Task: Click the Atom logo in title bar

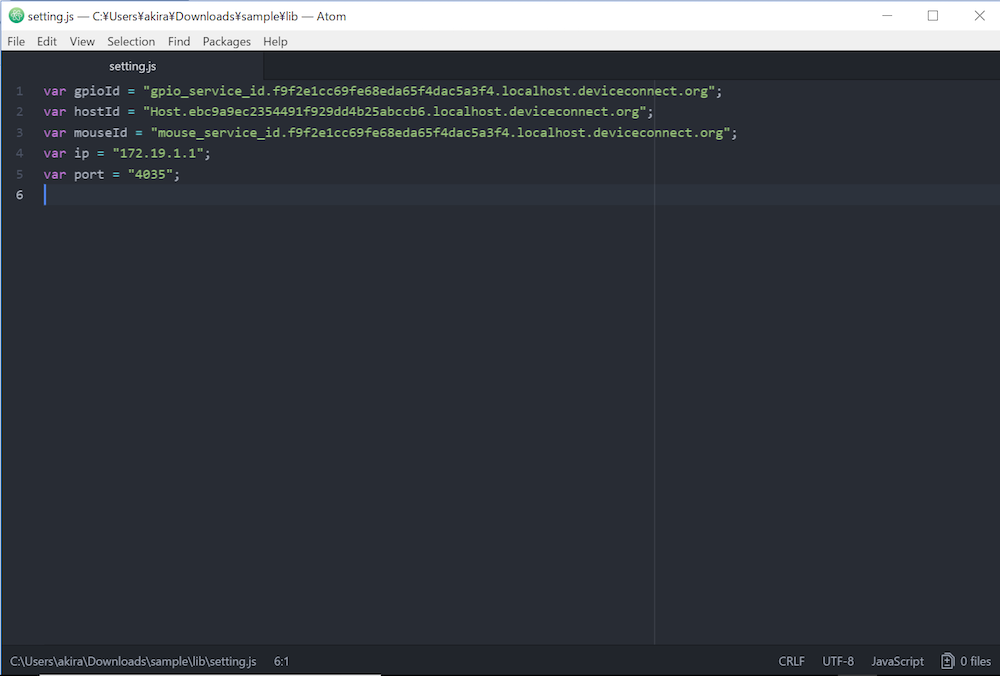Action: 16,16
